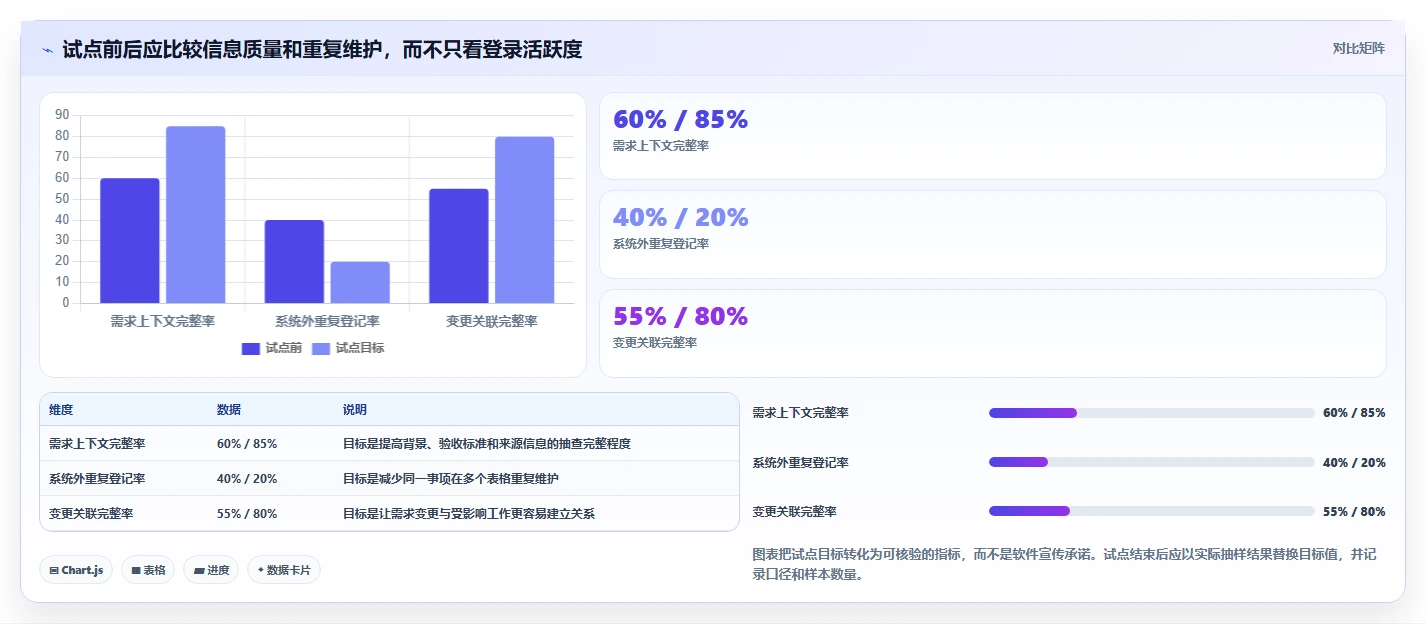
Task: Click the 试点前 bar for 变更关联完整率
Action: coord(459,246)
